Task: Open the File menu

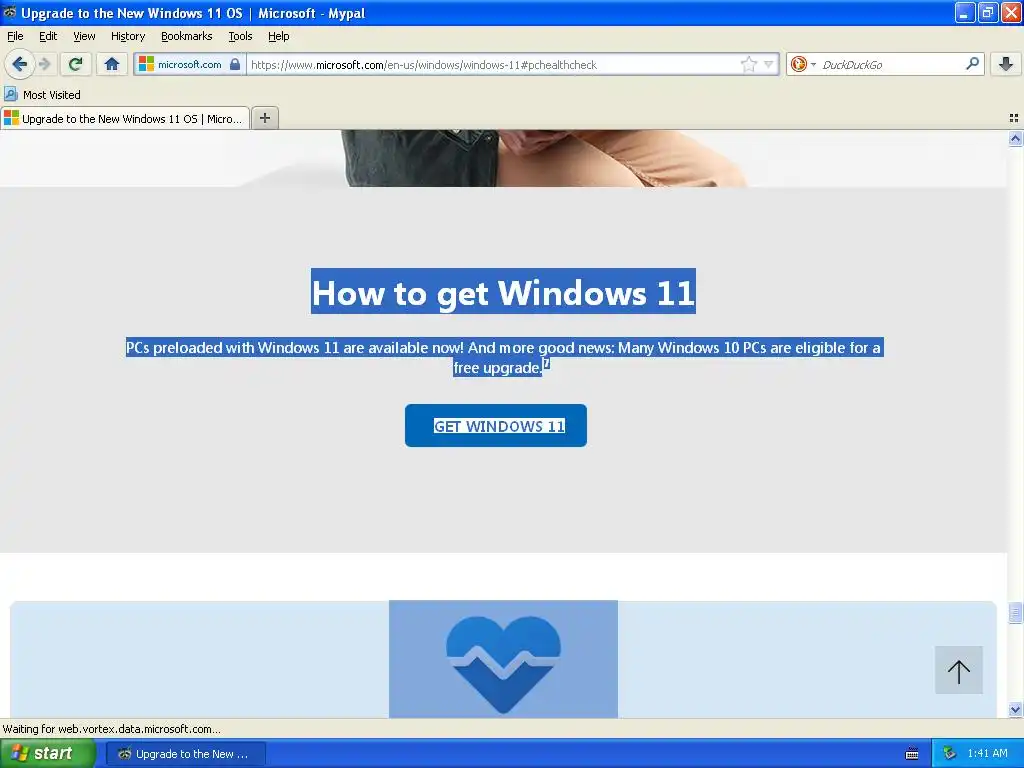Action: [x=15, y=36]
